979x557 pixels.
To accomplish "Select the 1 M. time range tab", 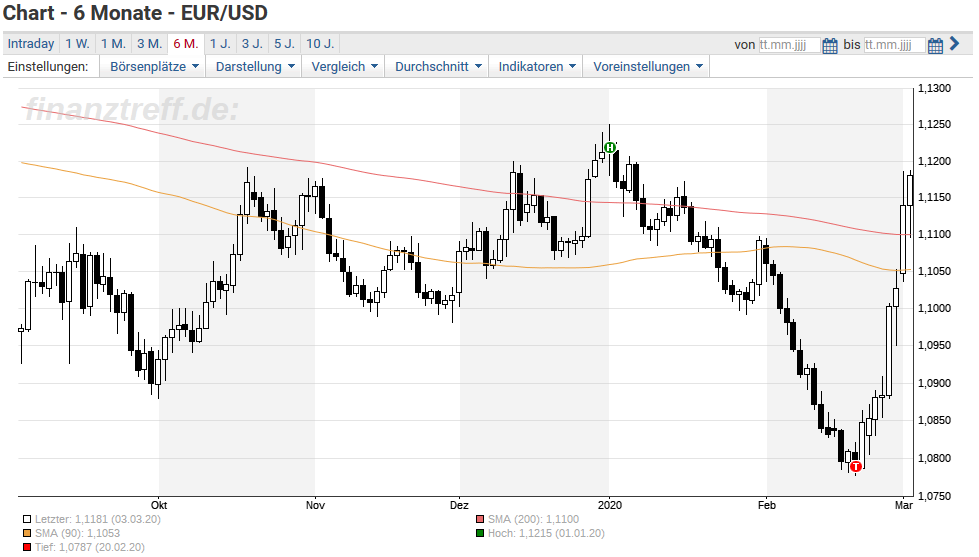I will point(114,44).
